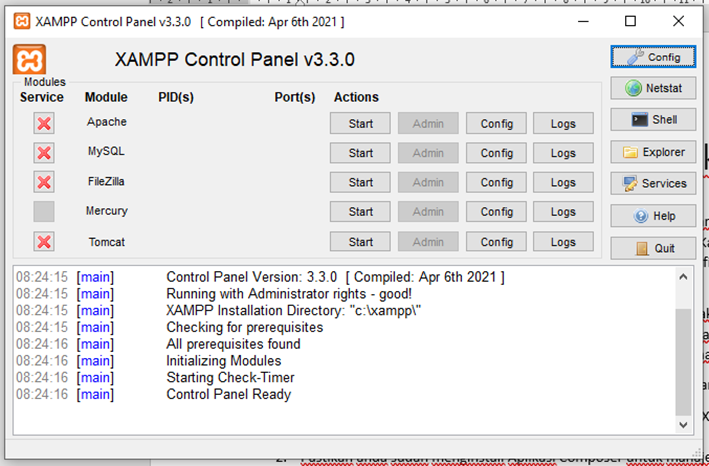Click the XAMPP logo in title bar
Screen dimensions: 709x466
(22, 21)
